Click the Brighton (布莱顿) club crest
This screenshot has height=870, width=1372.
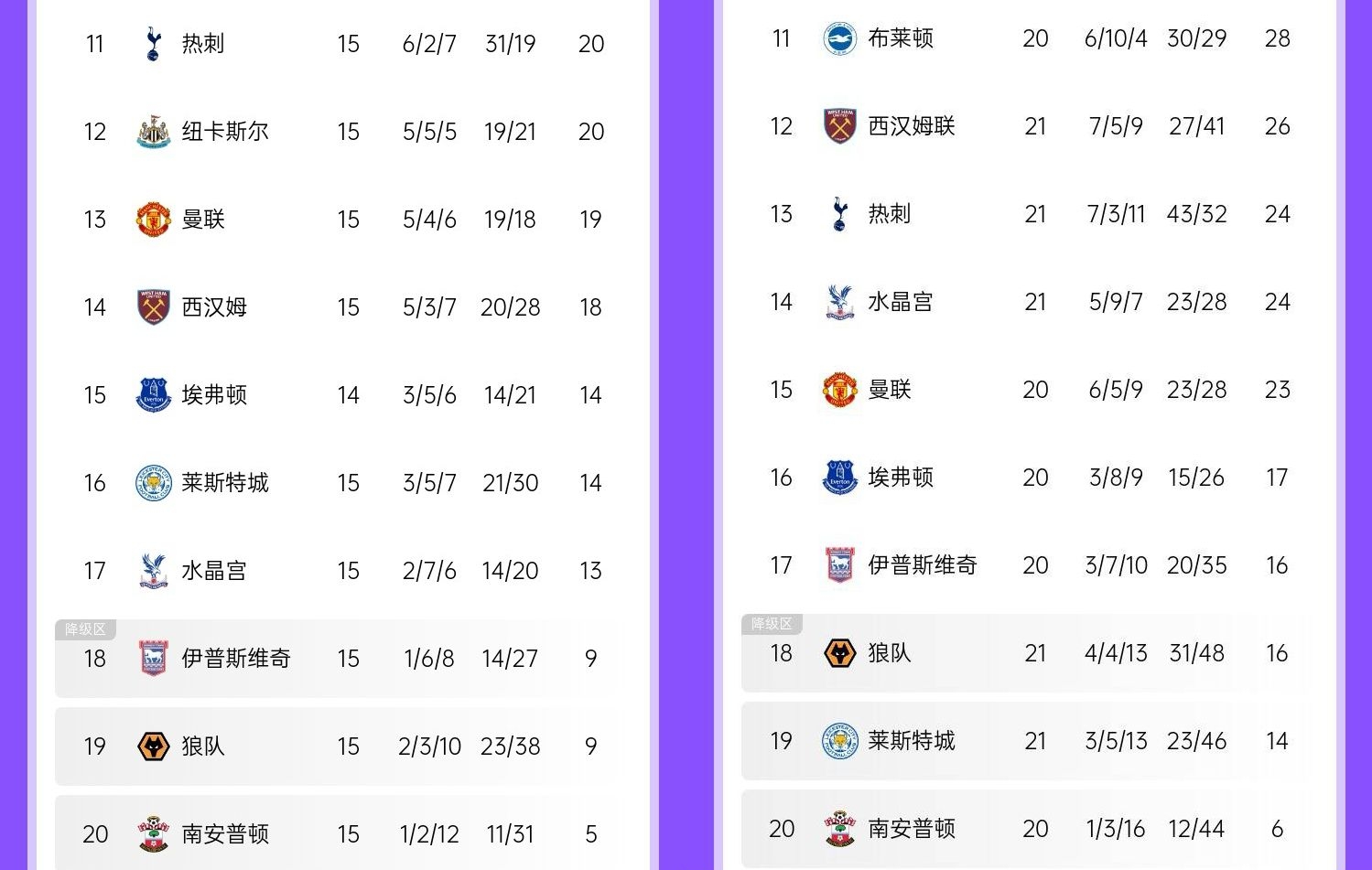click(x=839, y=38)
